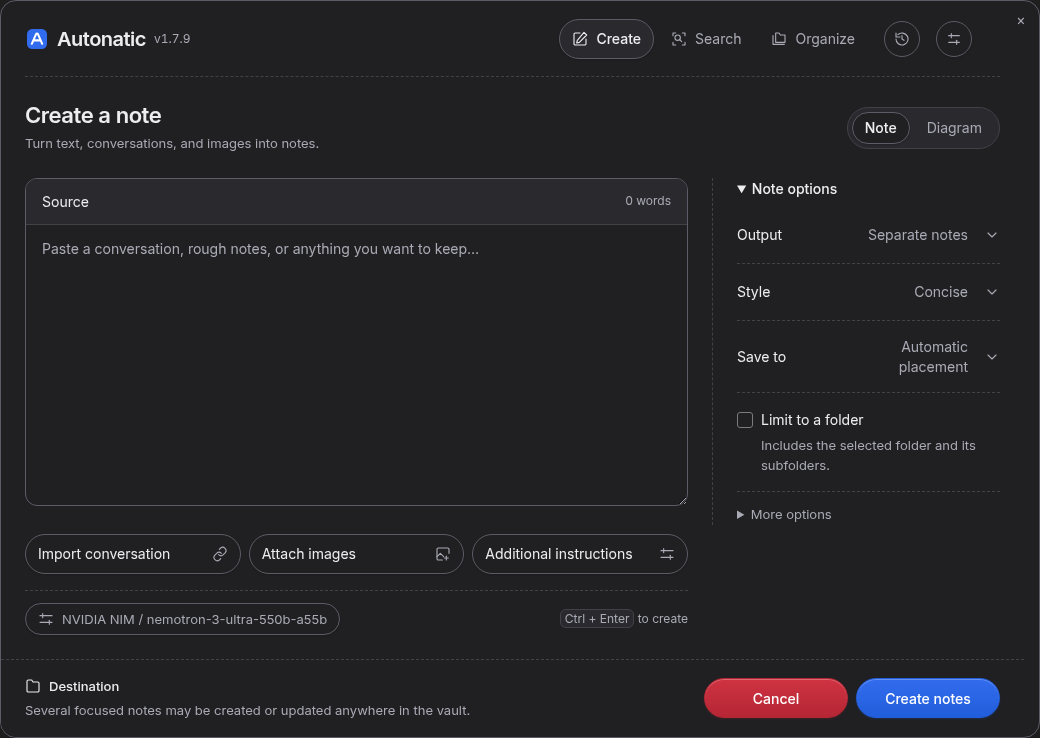Click the link icon in Import conversation
This screenshot has height=738, width=1040.
click(x=220, y=554)
